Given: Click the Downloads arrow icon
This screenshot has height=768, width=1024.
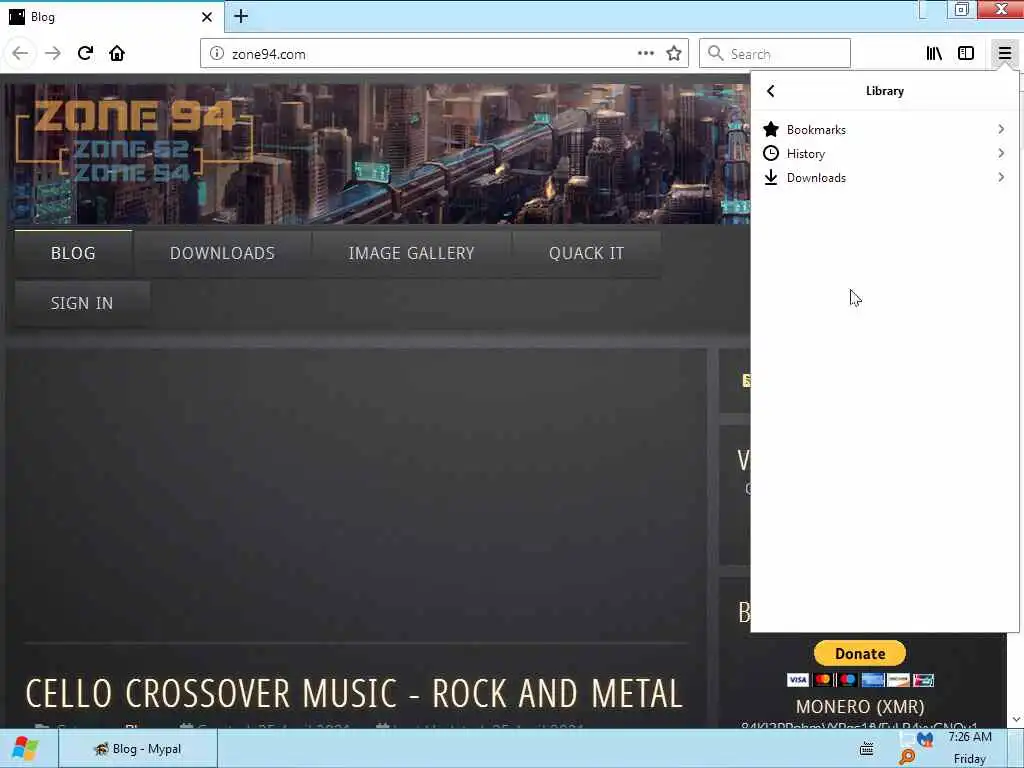Looking at the screenshot, I should point(771,178).
